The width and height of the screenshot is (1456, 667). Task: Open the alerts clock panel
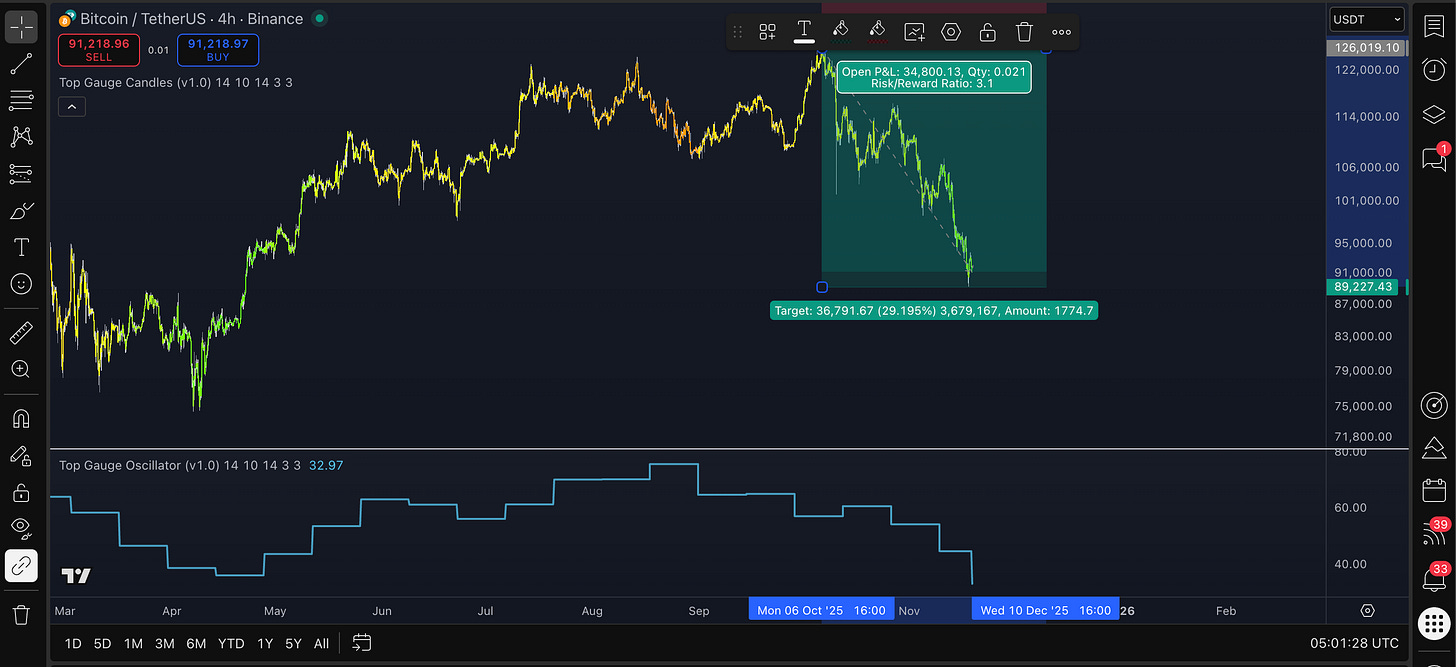(1434, 69)
